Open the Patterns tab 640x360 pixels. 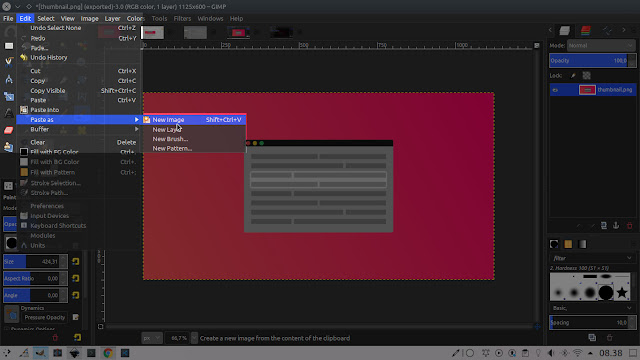568,244
